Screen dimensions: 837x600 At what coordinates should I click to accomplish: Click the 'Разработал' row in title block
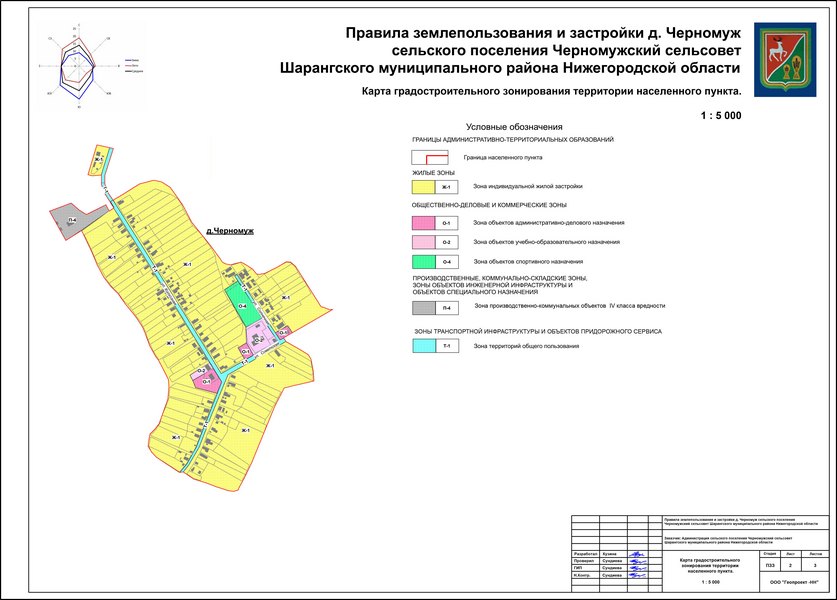pos(585,553)
